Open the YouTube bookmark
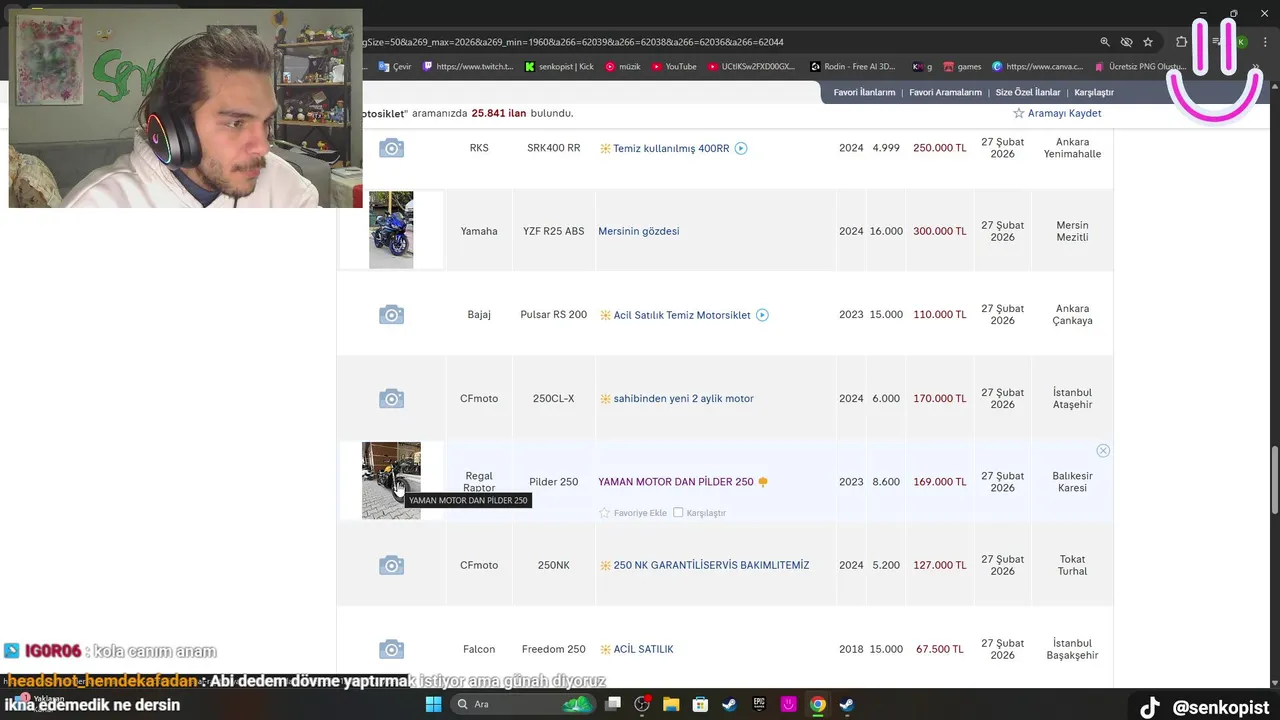The width and height of the screenshot is (1280, 720). click(x=674, y=67)
